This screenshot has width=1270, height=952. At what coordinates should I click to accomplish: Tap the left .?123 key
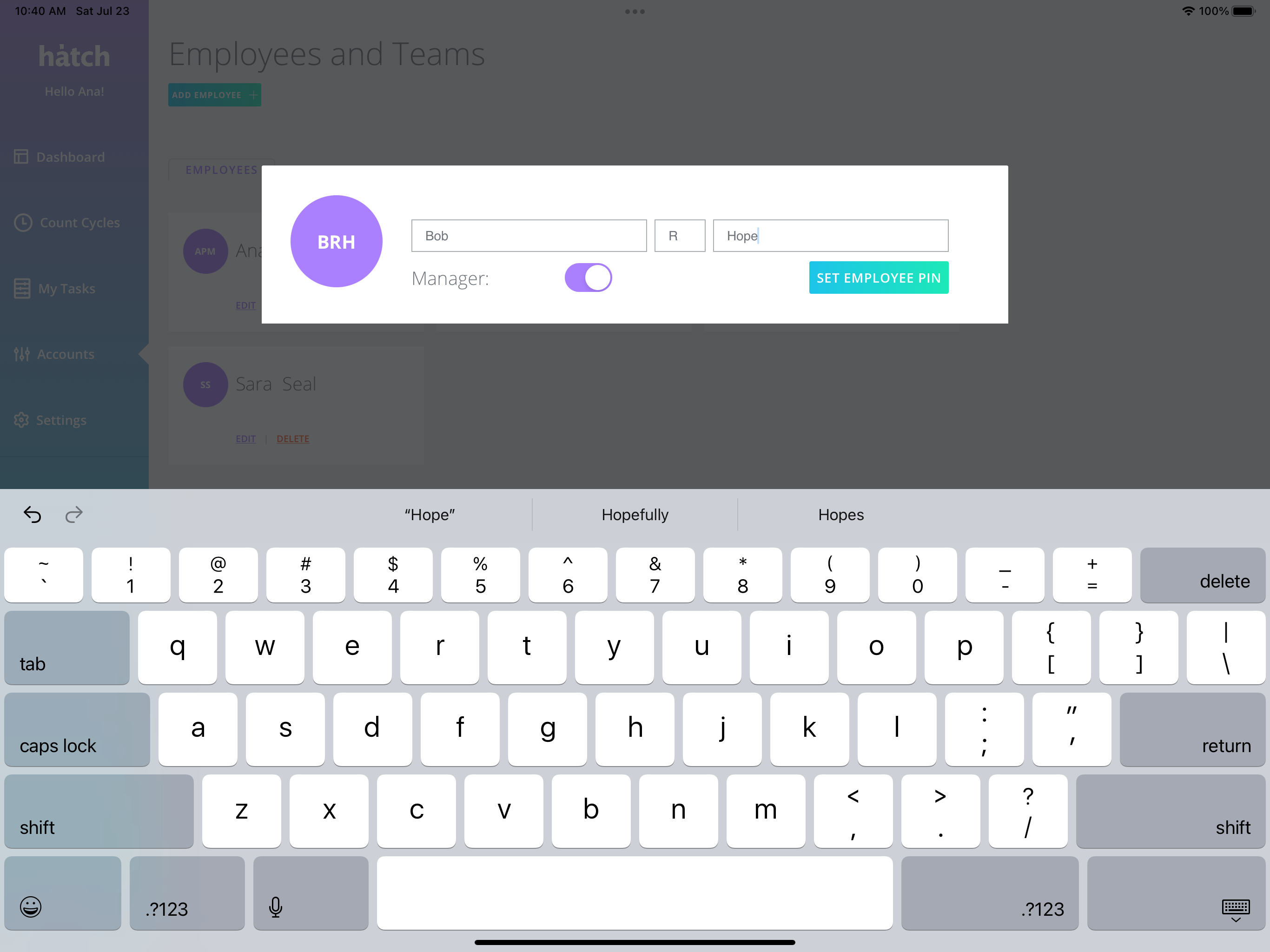pos(186,893)
